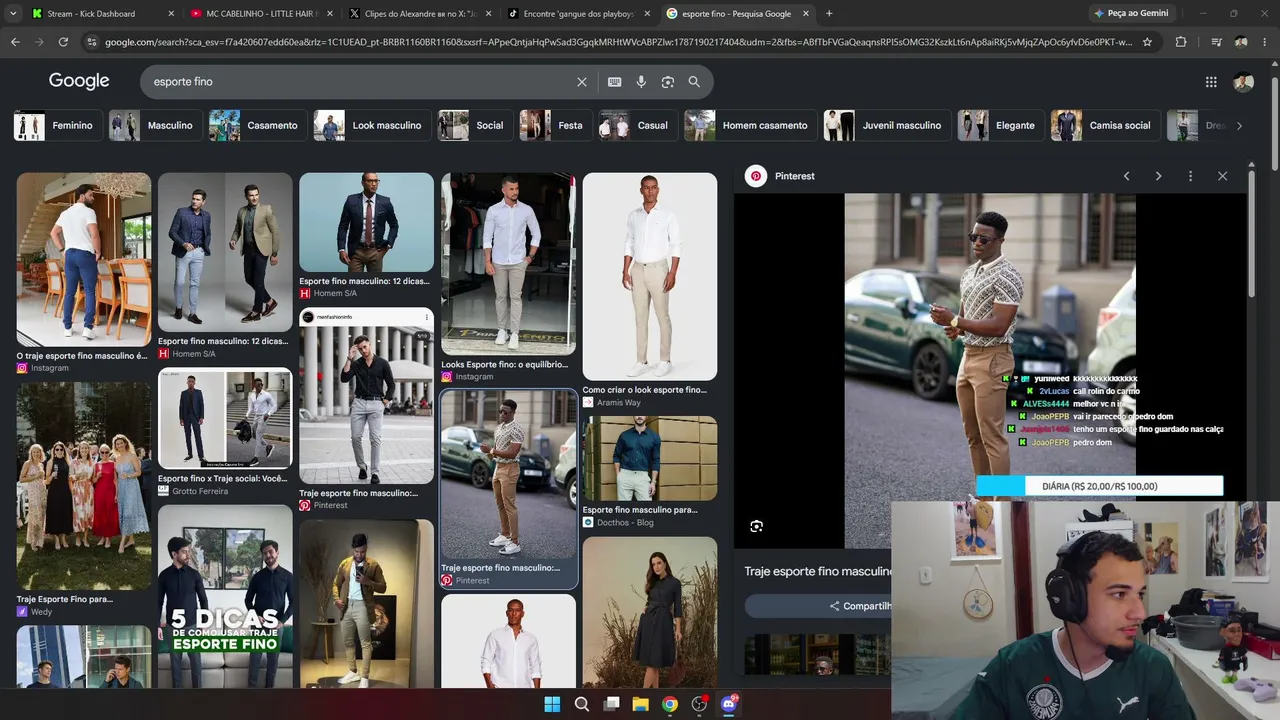Open the Homem S/A two-men blazer thumbnail

tap(225, 253)
